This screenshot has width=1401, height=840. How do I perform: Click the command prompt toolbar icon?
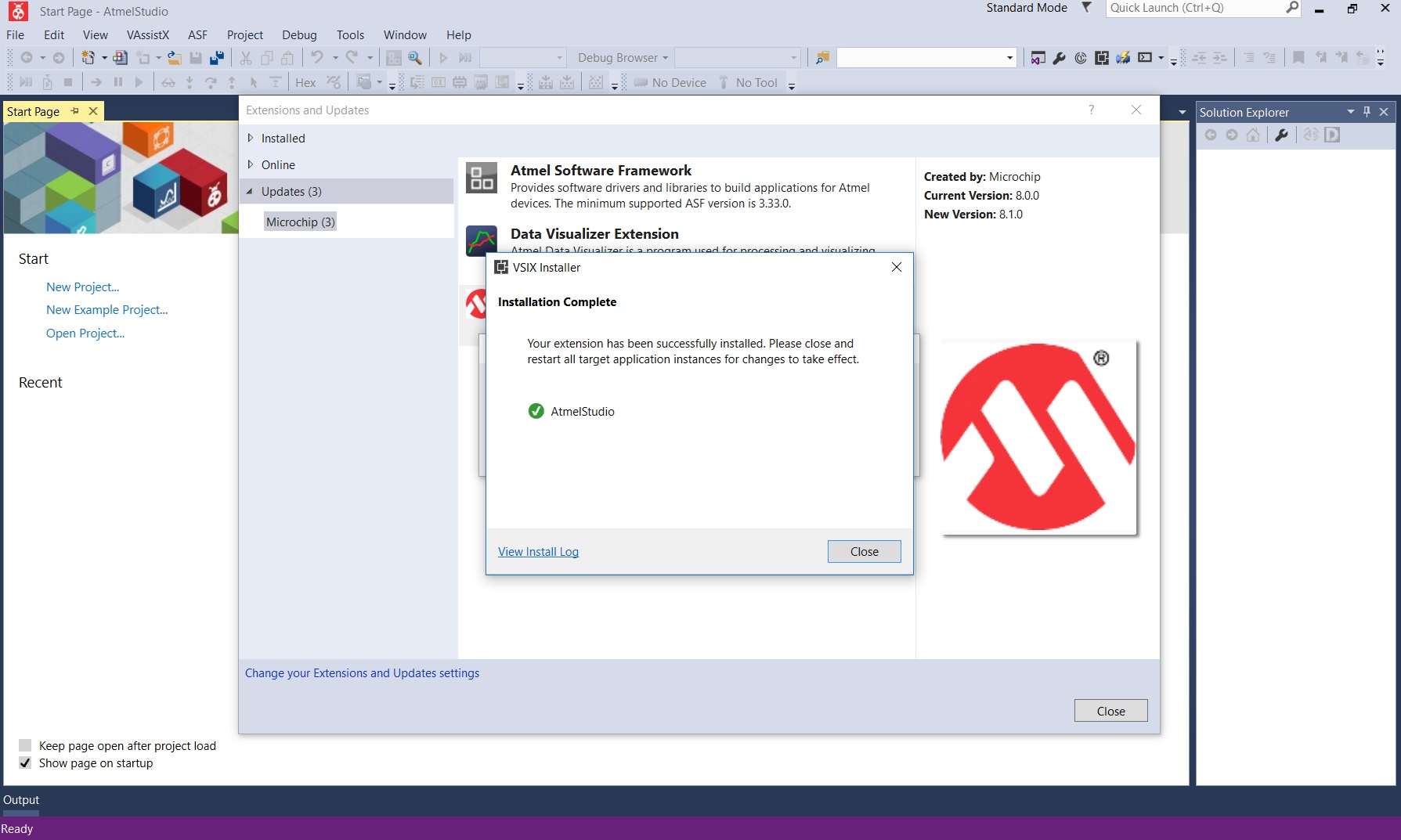click(x=1145, y=58)
